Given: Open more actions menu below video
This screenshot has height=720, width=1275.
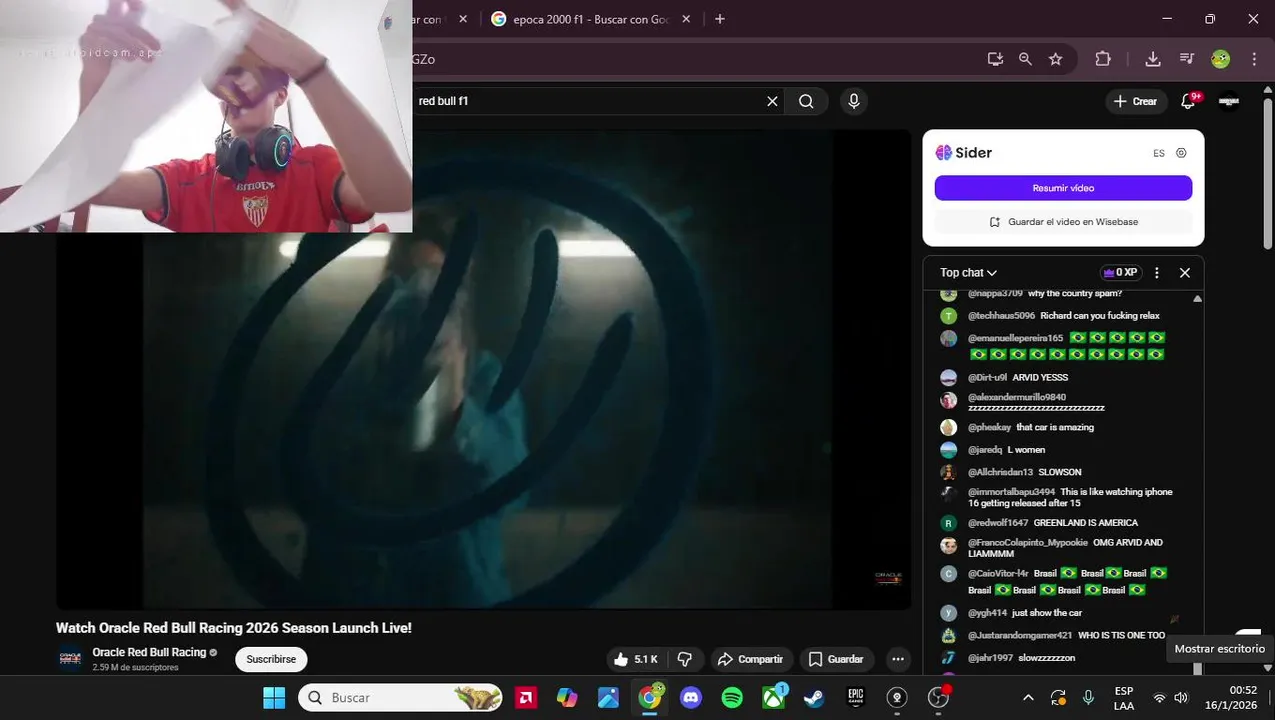Looking at the screenshot, I should (x=898, y=659).
